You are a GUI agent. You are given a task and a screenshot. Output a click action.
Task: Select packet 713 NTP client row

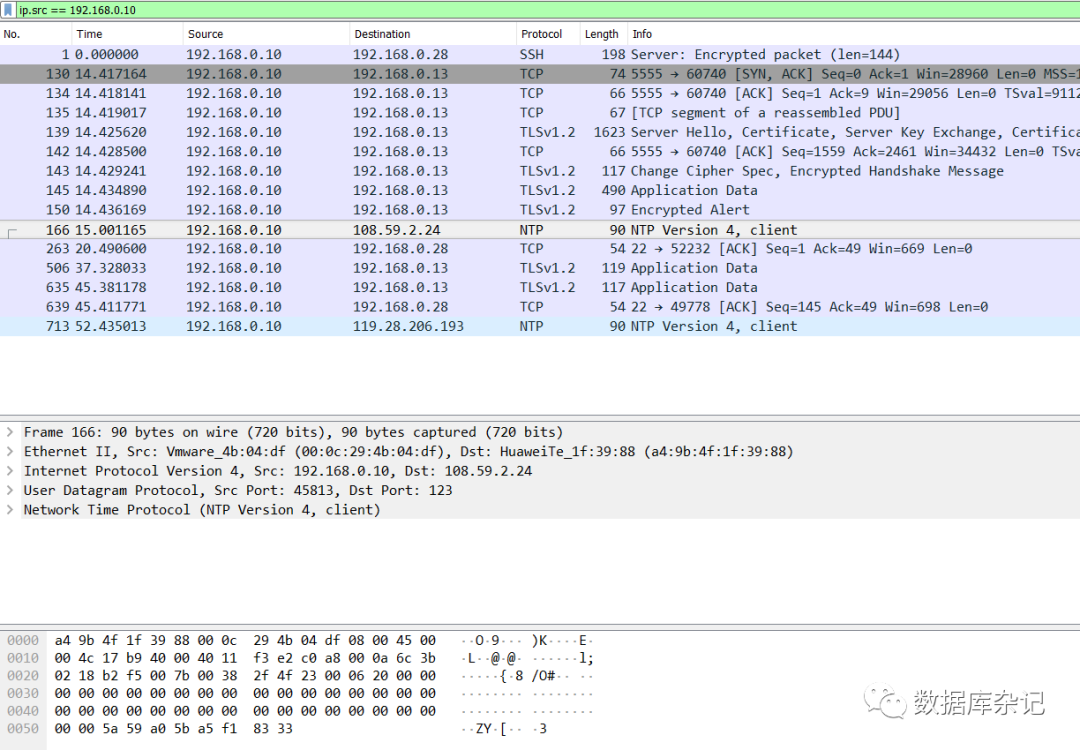point(540,326)
